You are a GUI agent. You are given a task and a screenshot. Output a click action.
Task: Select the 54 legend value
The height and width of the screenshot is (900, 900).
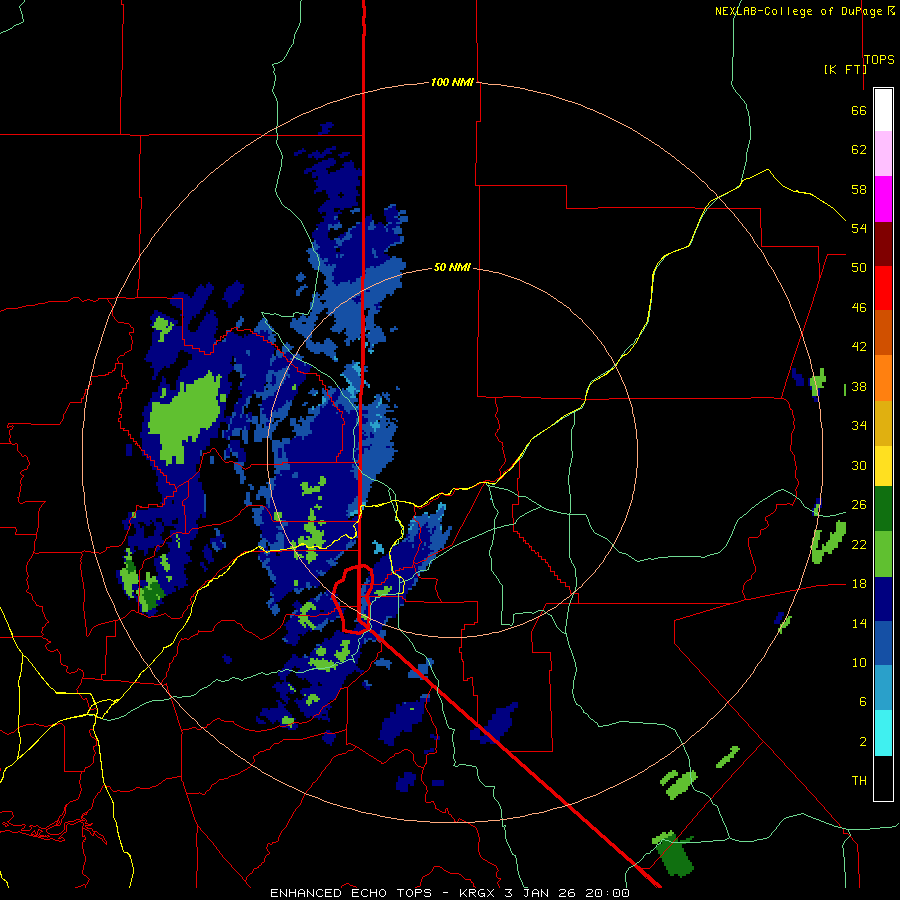(859, 228)
